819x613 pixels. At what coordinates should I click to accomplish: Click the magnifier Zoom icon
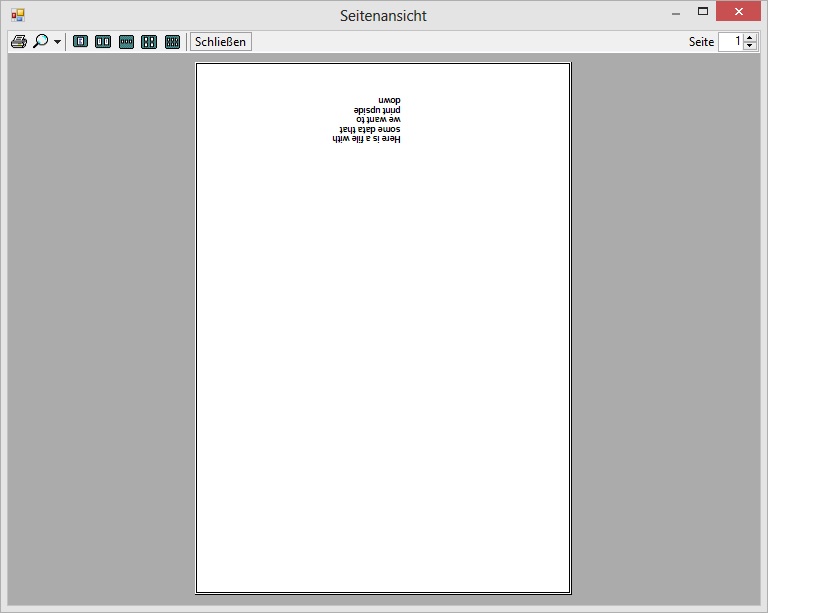(x=40, y=42)
